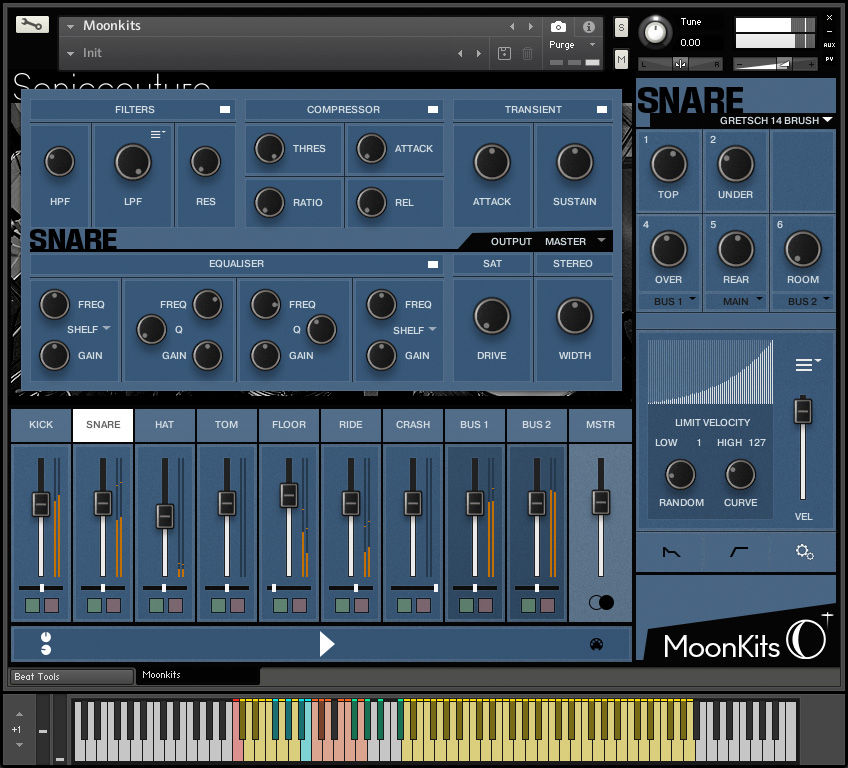Screen dimensions: 848x768
Task: Open the gear settings page
Action: tap(804, 552)
